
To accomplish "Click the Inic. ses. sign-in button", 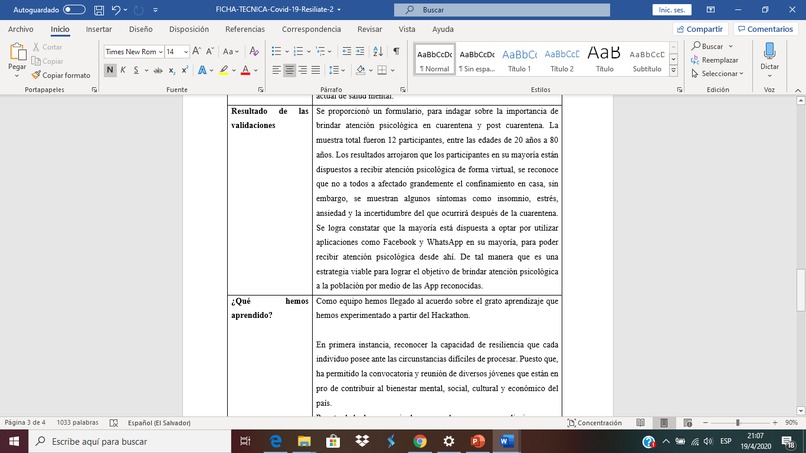I will [672, 10].
